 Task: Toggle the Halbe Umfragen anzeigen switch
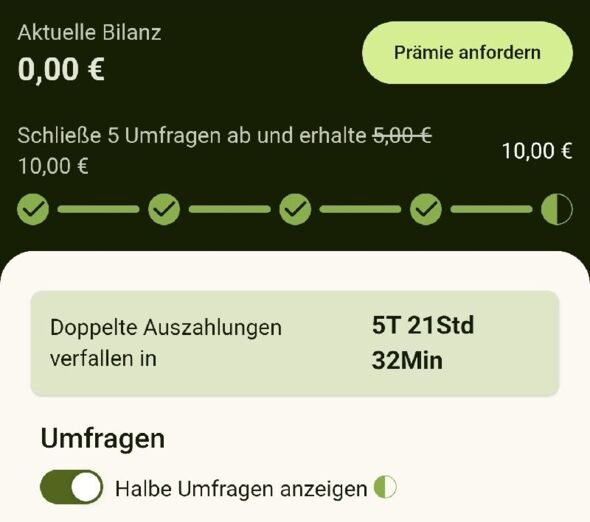71,487
